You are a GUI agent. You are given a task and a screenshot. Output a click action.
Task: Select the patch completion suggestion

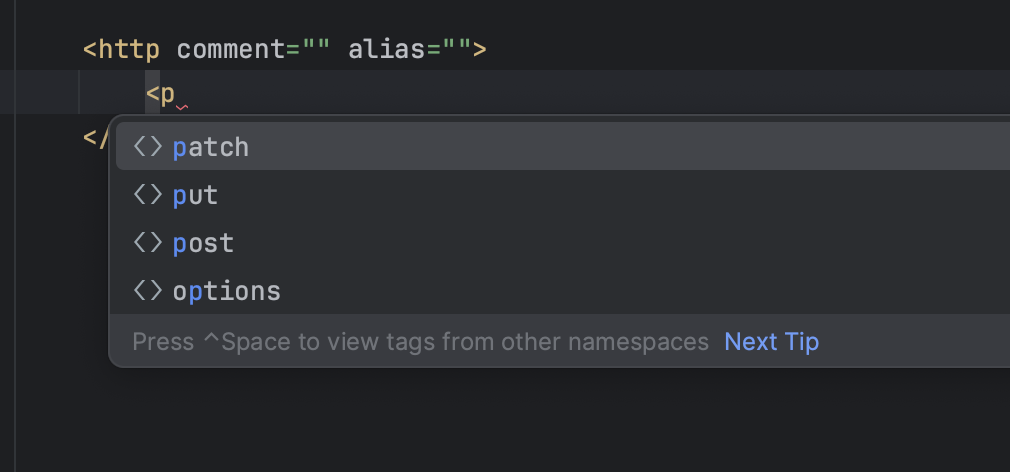click(562, 146)
